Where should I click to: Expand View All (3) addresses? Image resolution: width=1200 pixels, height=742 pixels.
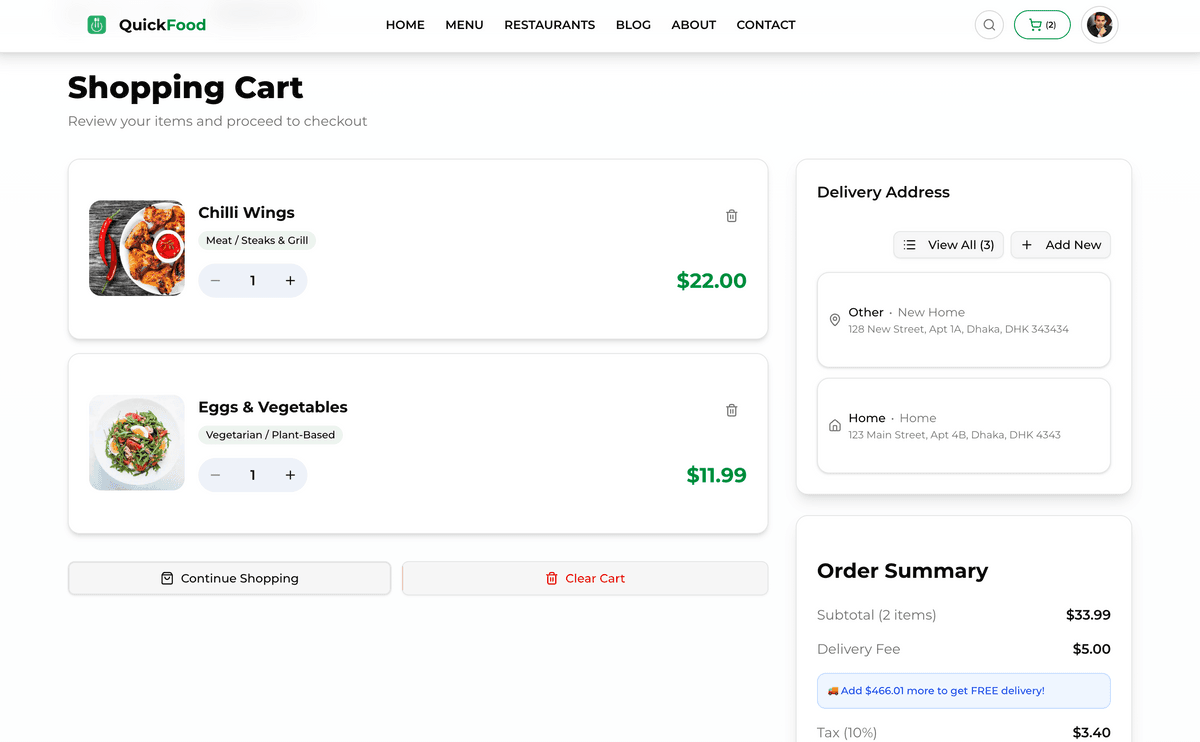pos(948,245)
